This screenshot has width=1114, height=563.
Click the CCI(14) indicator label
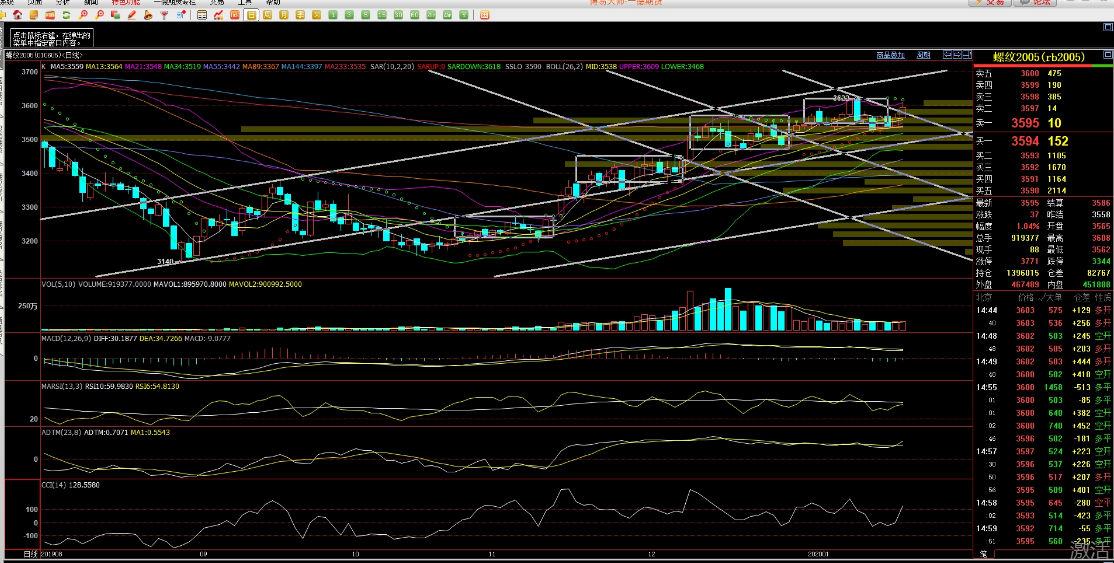pos(56,485)
